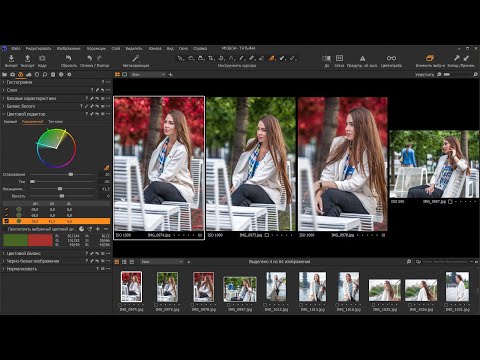Switch to Basic (Базовый) color editor tab
Image resolution: width=480 pixels, height=360 pixels.
(10, 122)
